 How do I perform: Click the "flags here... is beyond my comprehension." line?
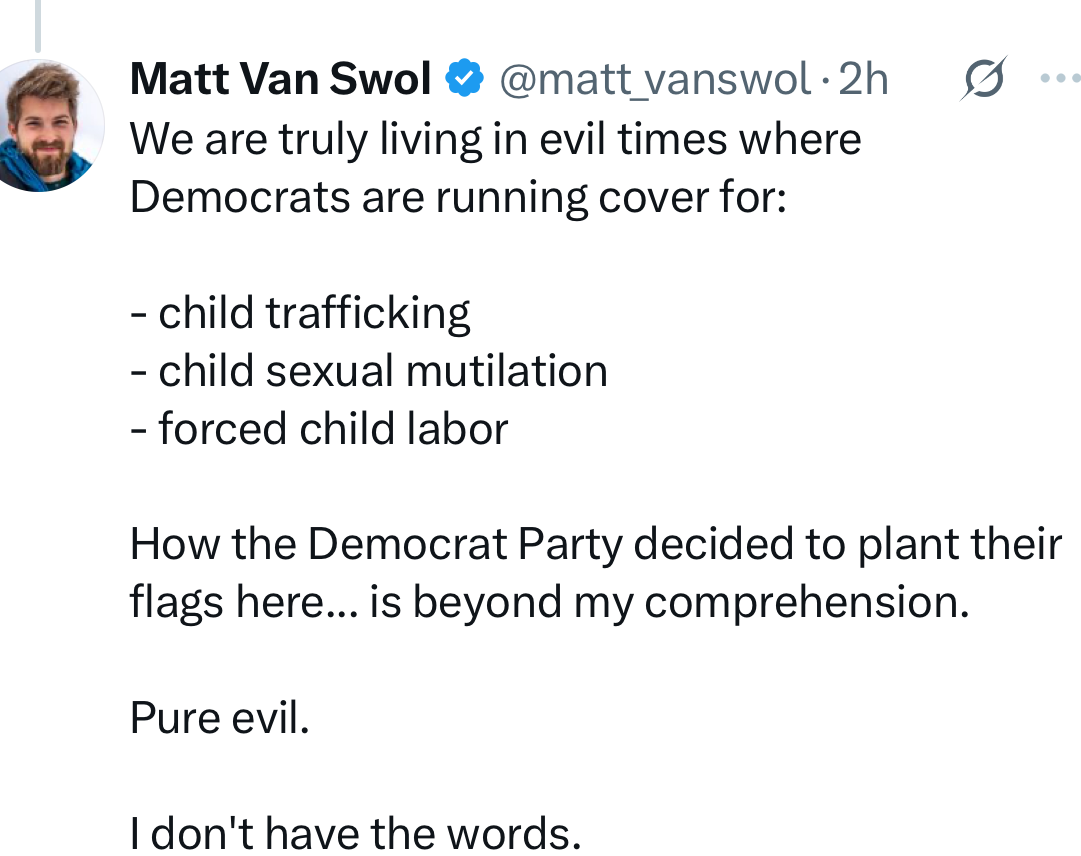pos(549,603)
